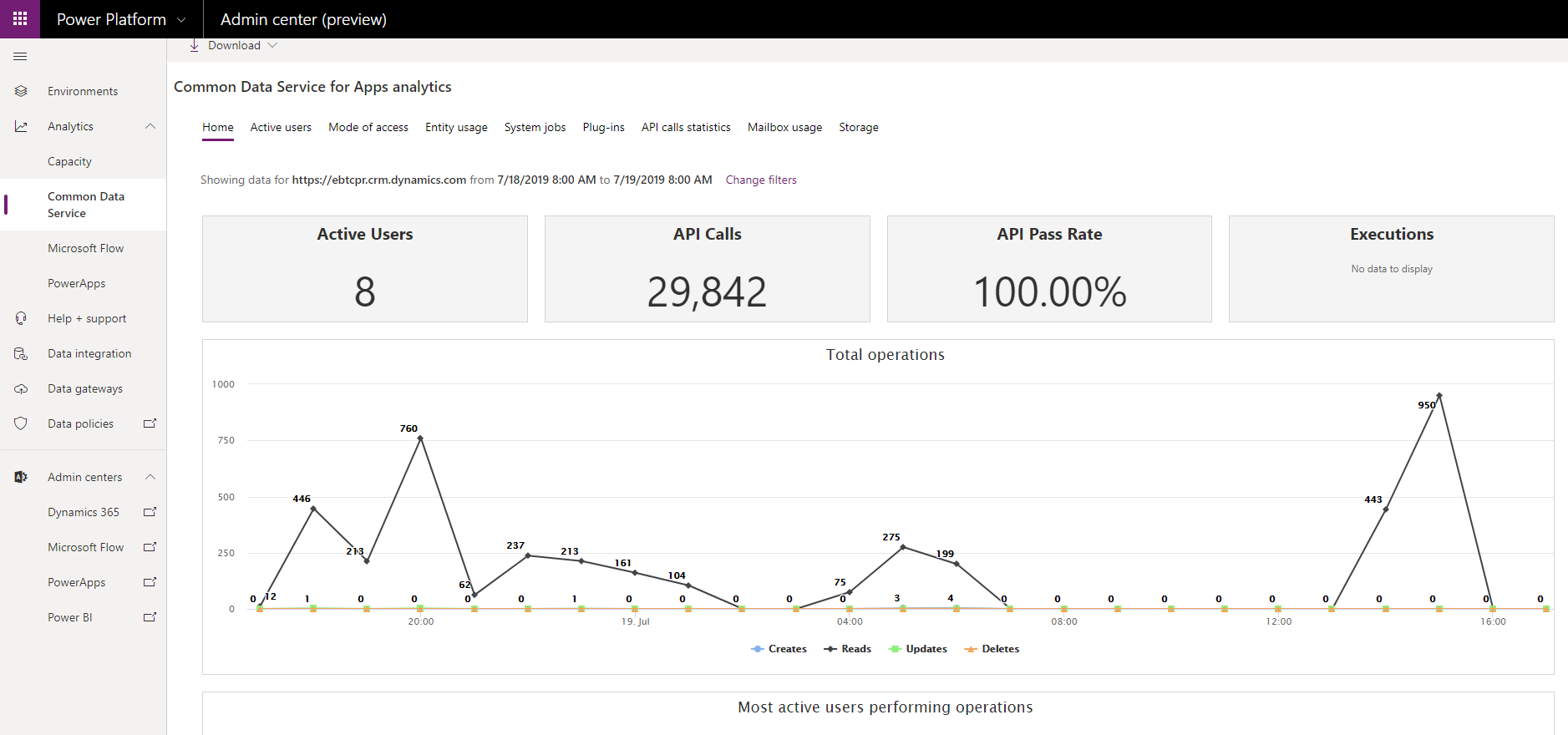Screen dimensions: 1568x735
Task: Click the Change filters link
Action: point(761,180)
